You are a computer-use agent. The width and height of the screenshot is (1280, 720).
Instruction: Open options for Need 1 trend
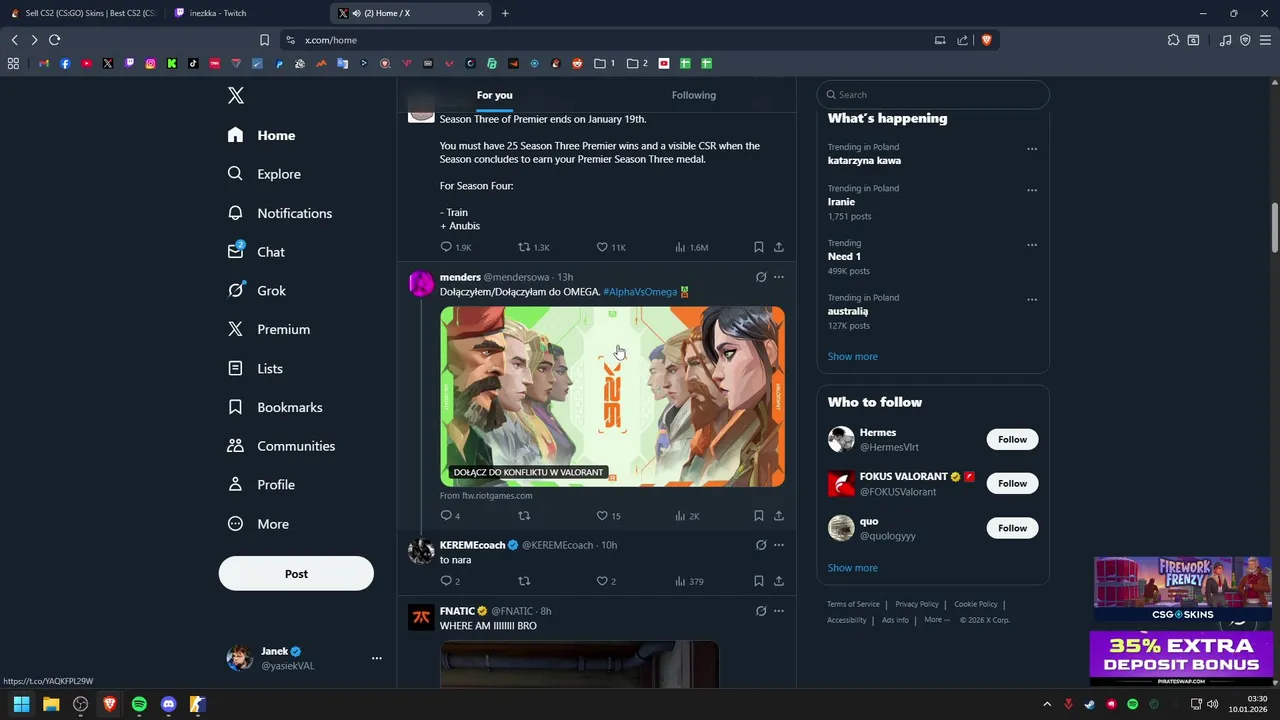pos(1032,245)
